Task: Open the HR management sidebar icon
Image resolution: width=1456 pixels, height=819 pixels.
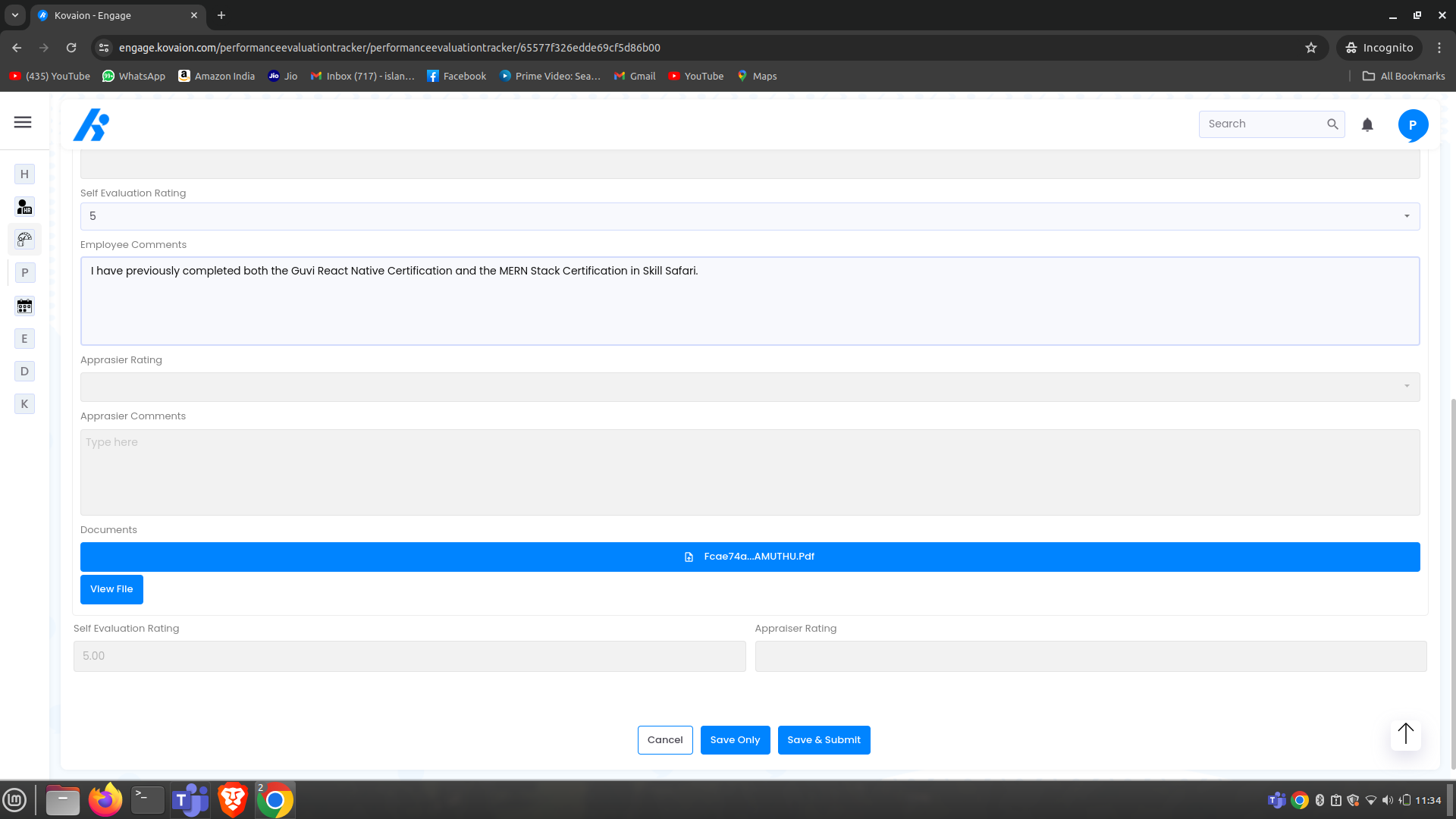Action: (24, 206)
